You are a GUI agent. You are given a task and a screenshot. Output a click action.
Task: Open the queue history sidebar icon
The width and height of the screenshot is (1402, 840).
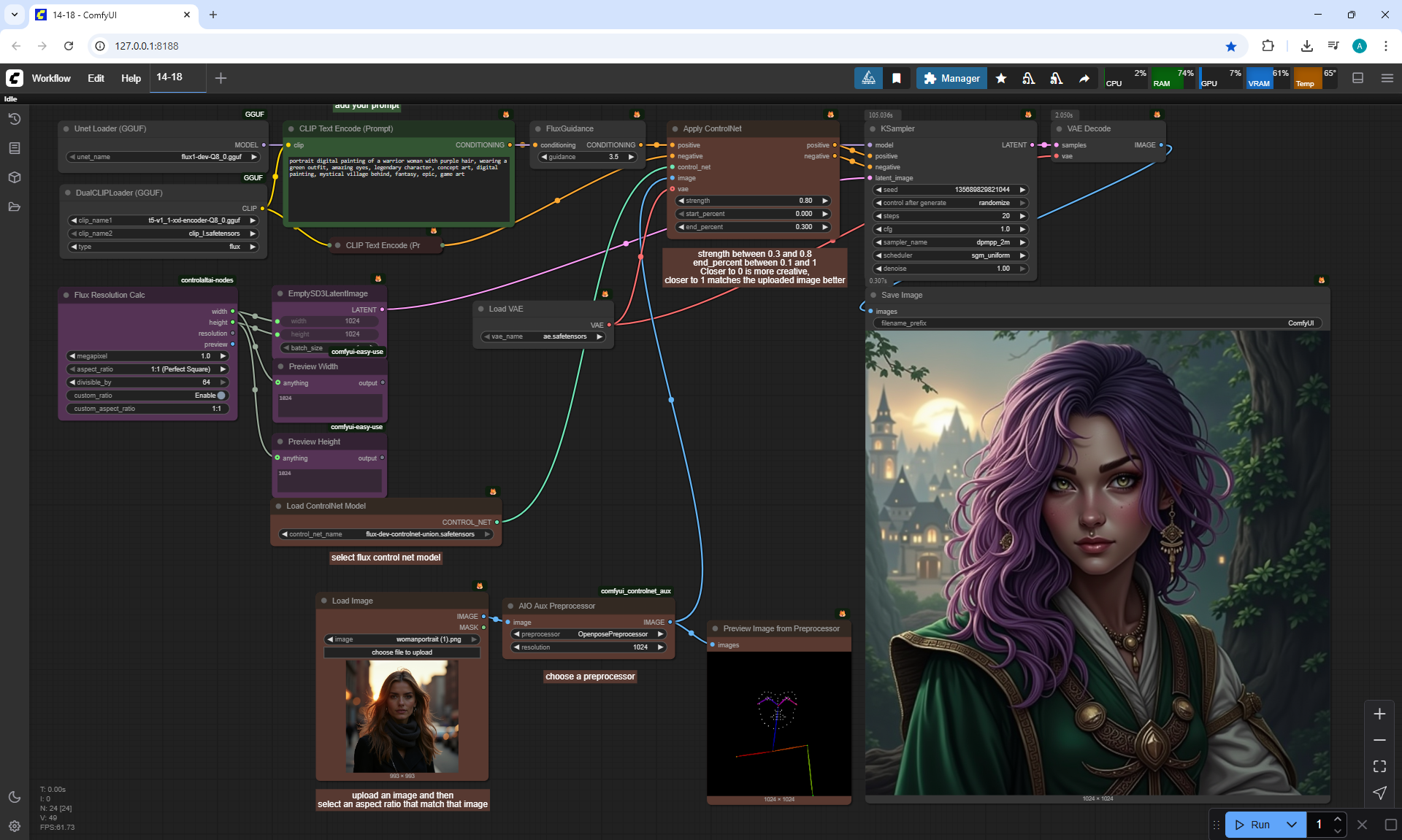click(x=15, y=119)
